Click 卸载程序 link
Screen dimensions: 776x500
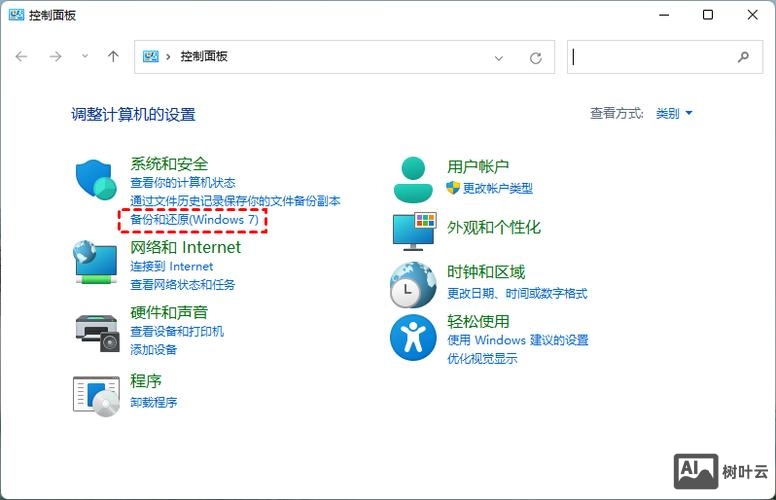tap(153, 402)
